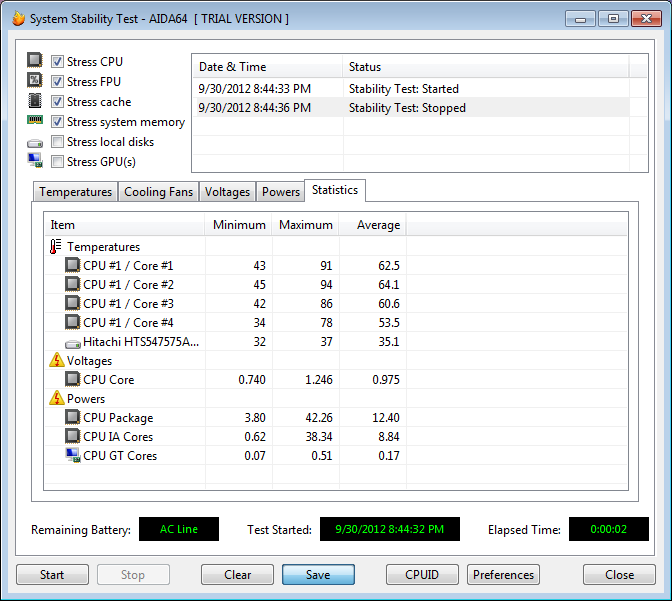Click the monitor icon of CPU GT Cores row

[x=73, y=455]
